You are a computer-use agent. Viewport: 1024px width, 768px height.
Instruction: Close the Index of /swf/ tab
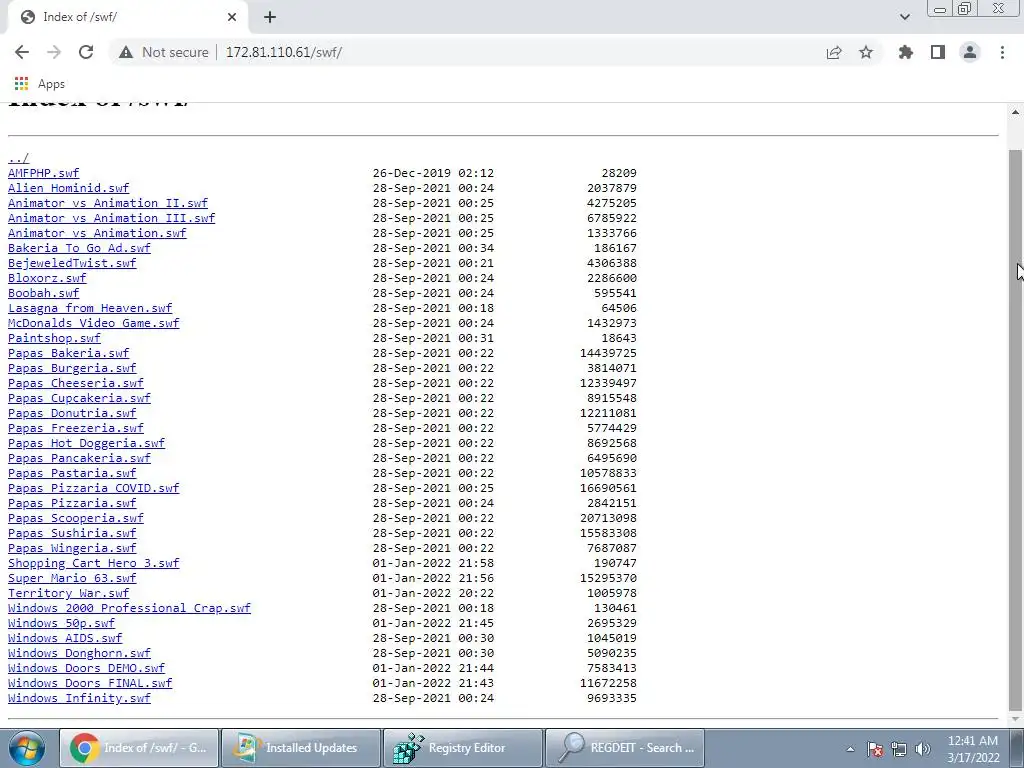click(x=232, y=18)
